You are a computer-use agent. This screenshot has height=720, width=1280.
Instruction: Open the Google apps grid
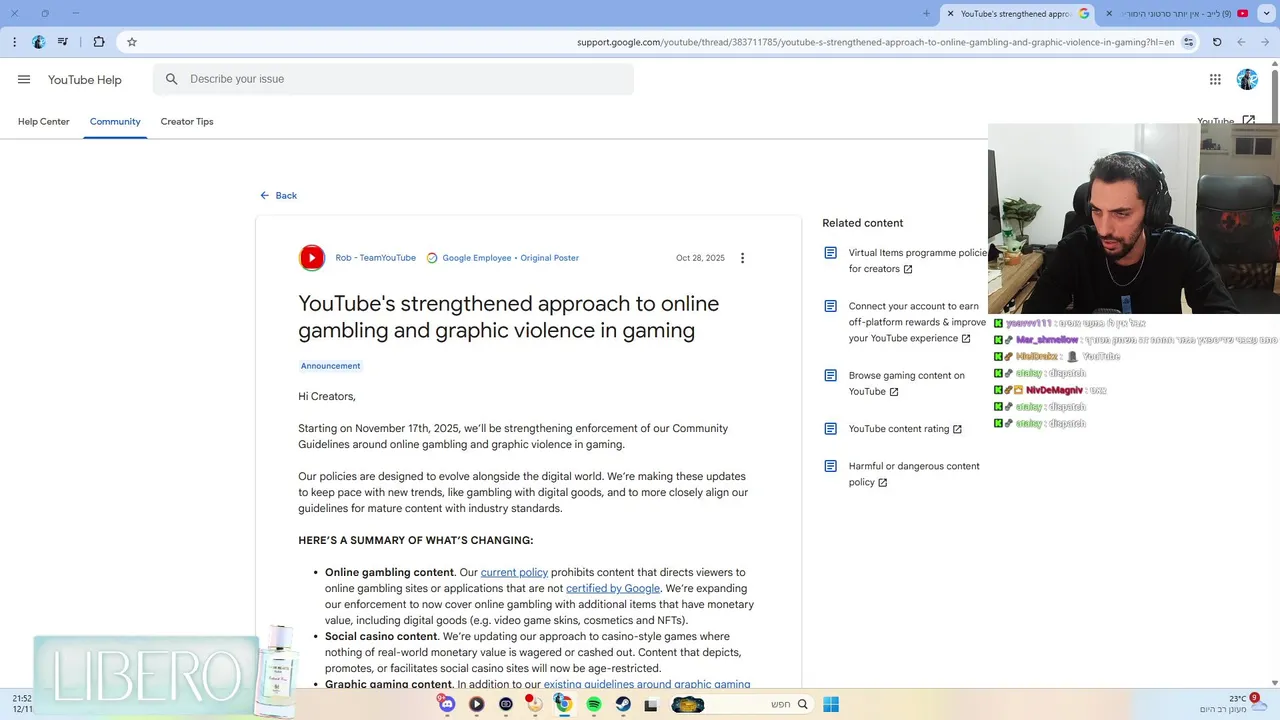point(1215,79)
